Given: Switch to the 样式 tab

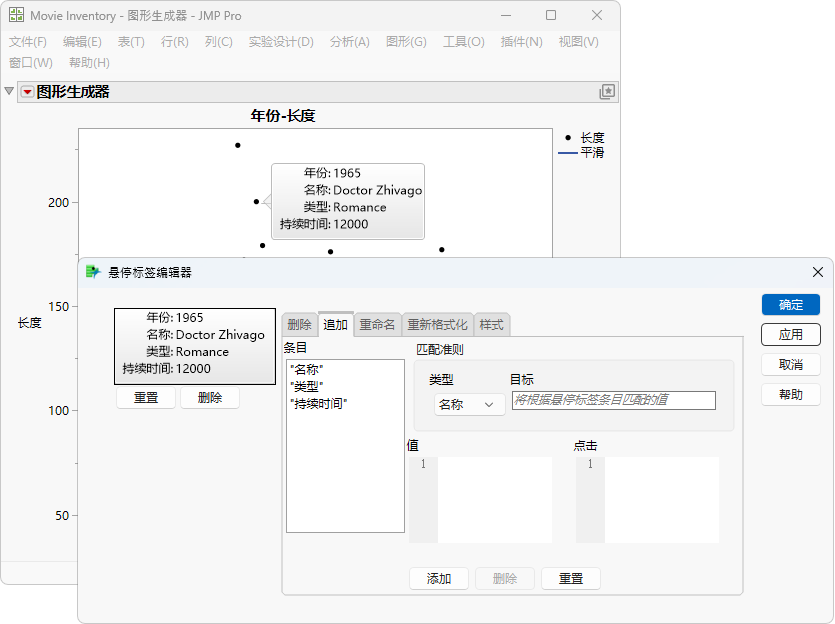Looking at the screenshot, I should pos(492,325).
